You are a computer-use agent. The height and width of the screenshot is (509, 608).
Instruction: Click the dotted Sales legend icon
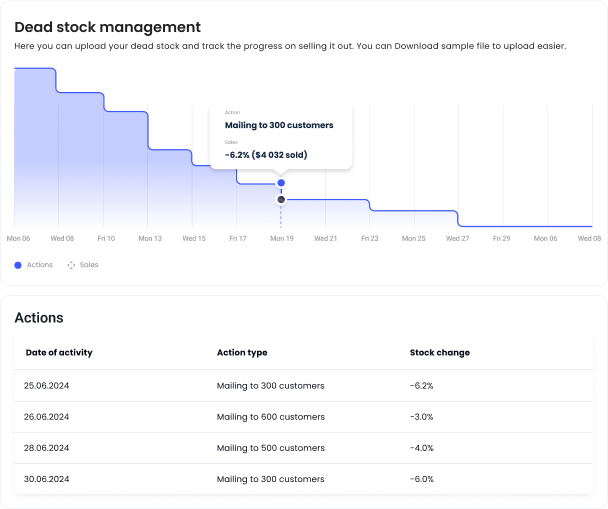click(71, 265)
